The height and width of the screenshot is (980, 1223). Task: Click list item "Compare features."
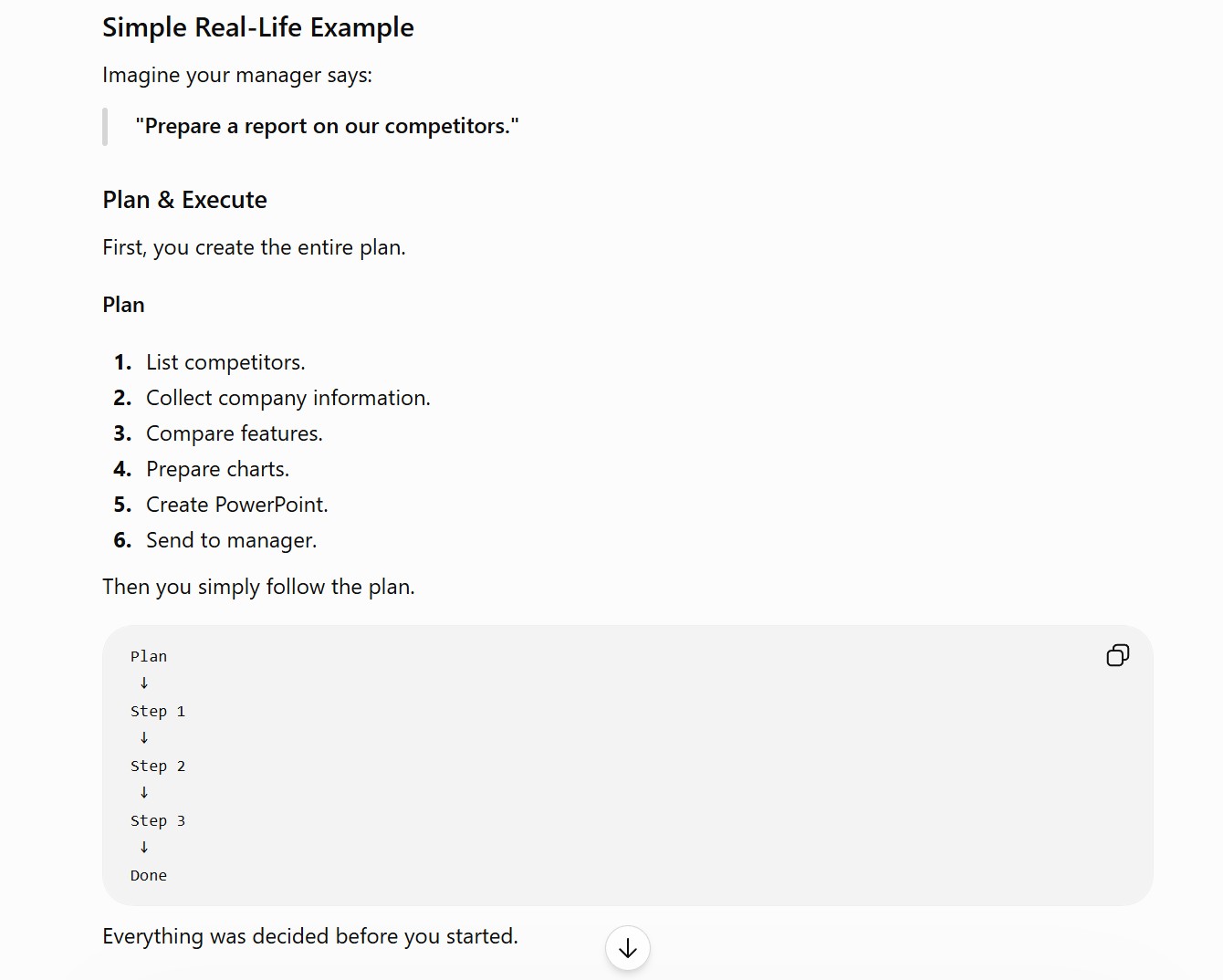click(x=235, y=433)
